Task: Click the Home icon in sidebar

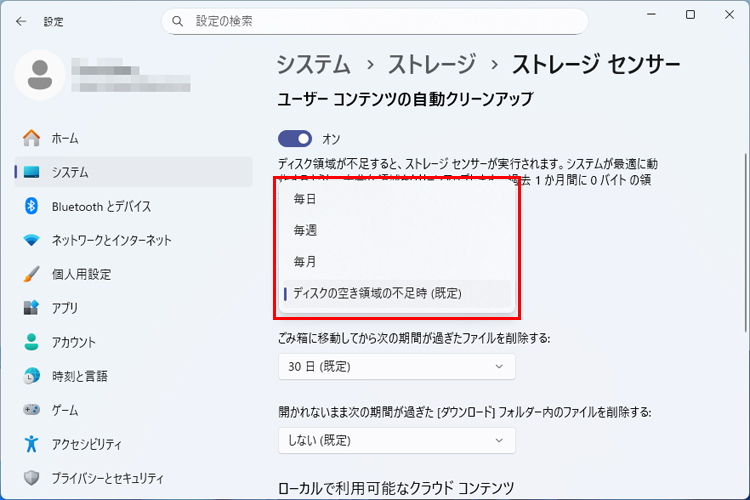Action: pyautogui.click(x=31, y=138)
